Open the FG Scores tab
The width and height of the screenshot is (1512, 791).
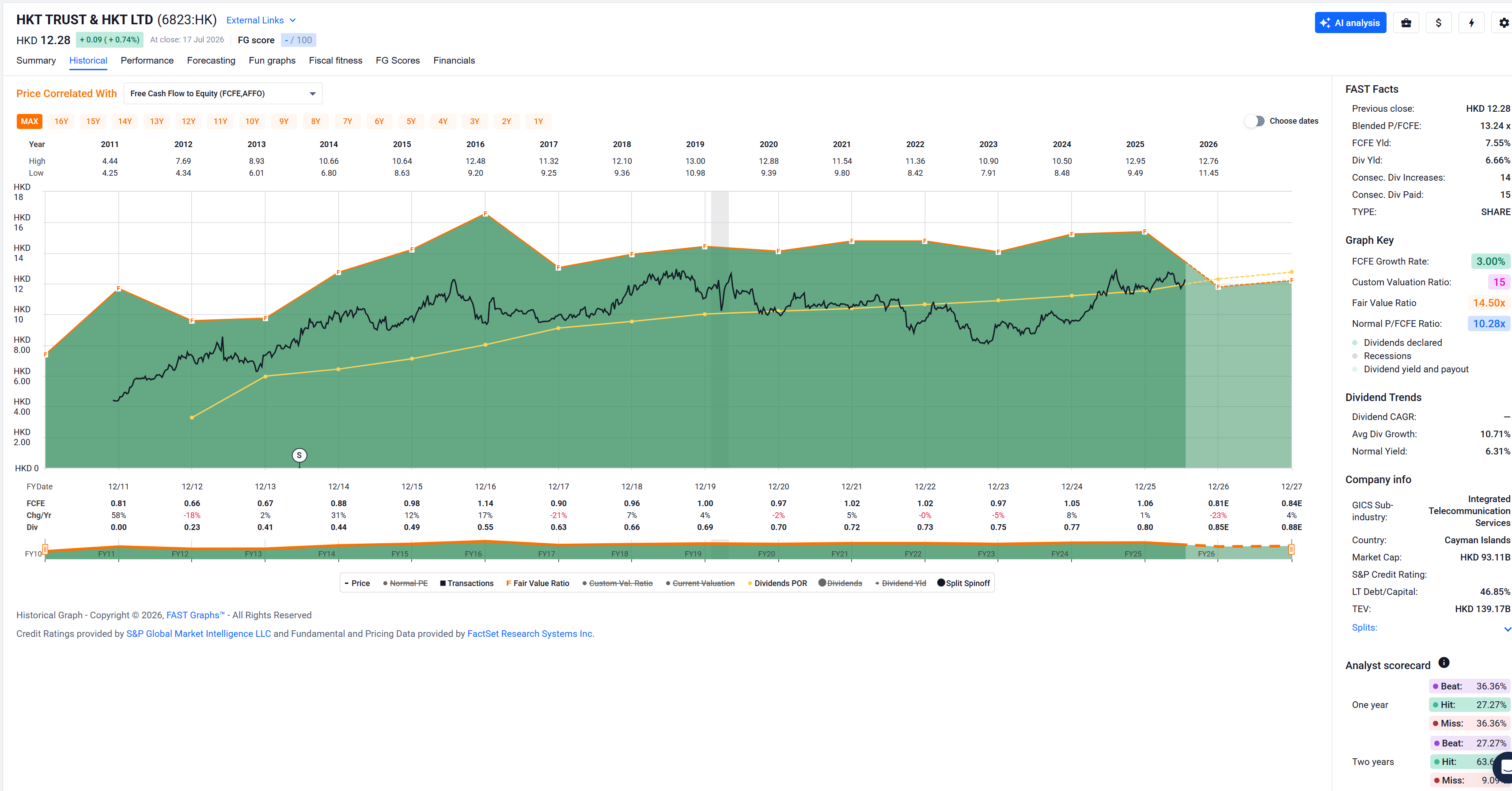pyautogui.click(x=398, y=61)
